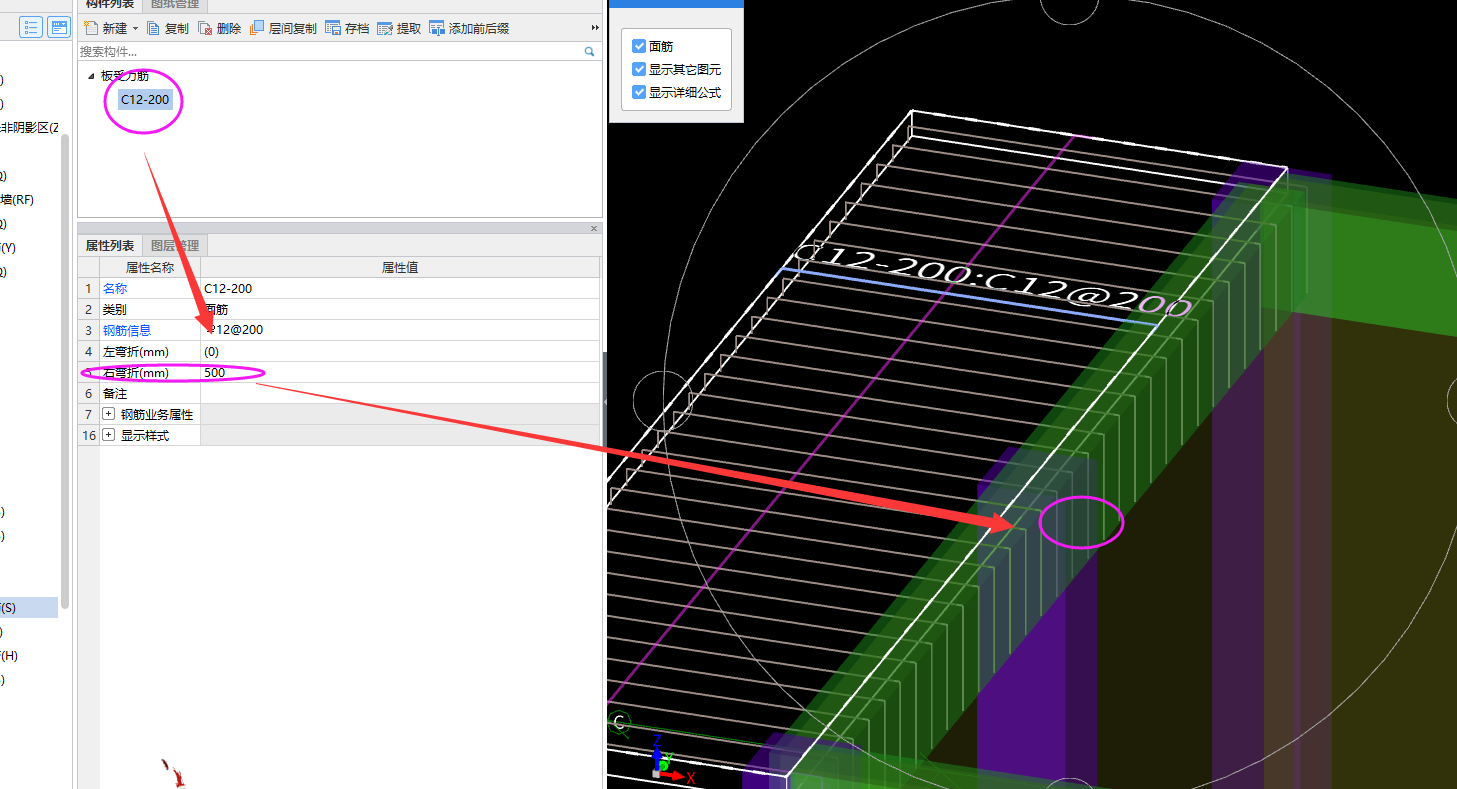1457x789 pixels.
Task: Expand the 显示样式 group
Action: (x=109, y=435)
